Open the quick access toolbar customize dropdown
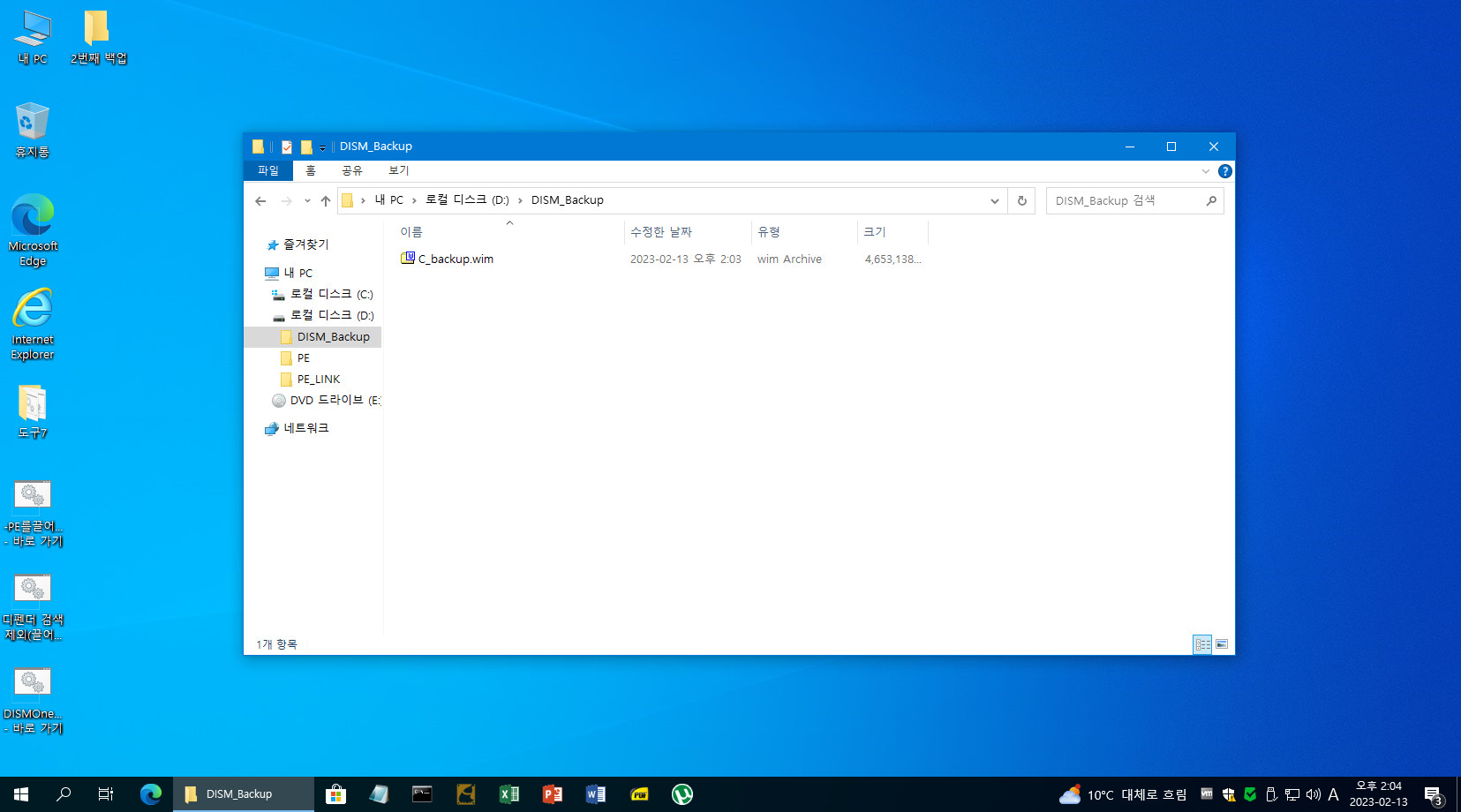The width and height of the screenshot is (1461, 812). click(x=323, y=147)
